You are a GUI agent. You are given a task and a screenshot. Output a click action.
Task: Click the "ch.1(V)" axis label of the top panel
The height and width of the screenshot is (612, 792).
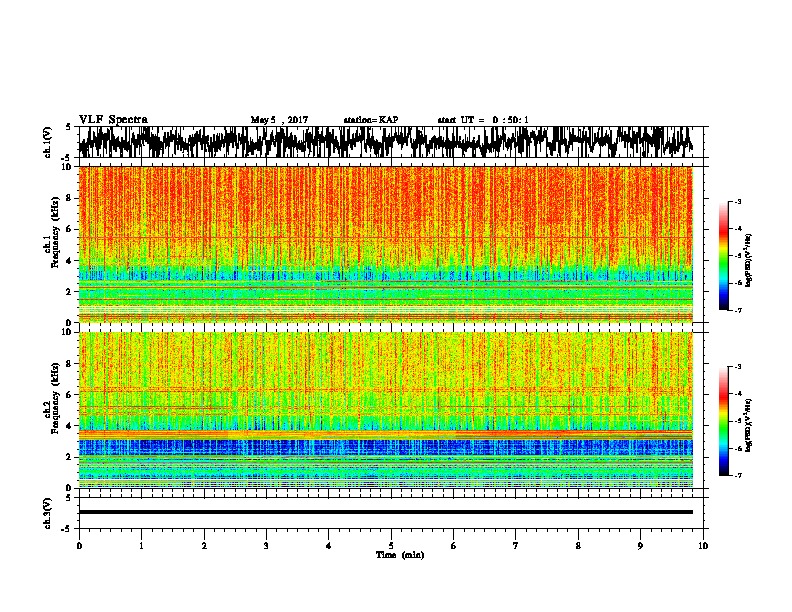coord(47,142)
